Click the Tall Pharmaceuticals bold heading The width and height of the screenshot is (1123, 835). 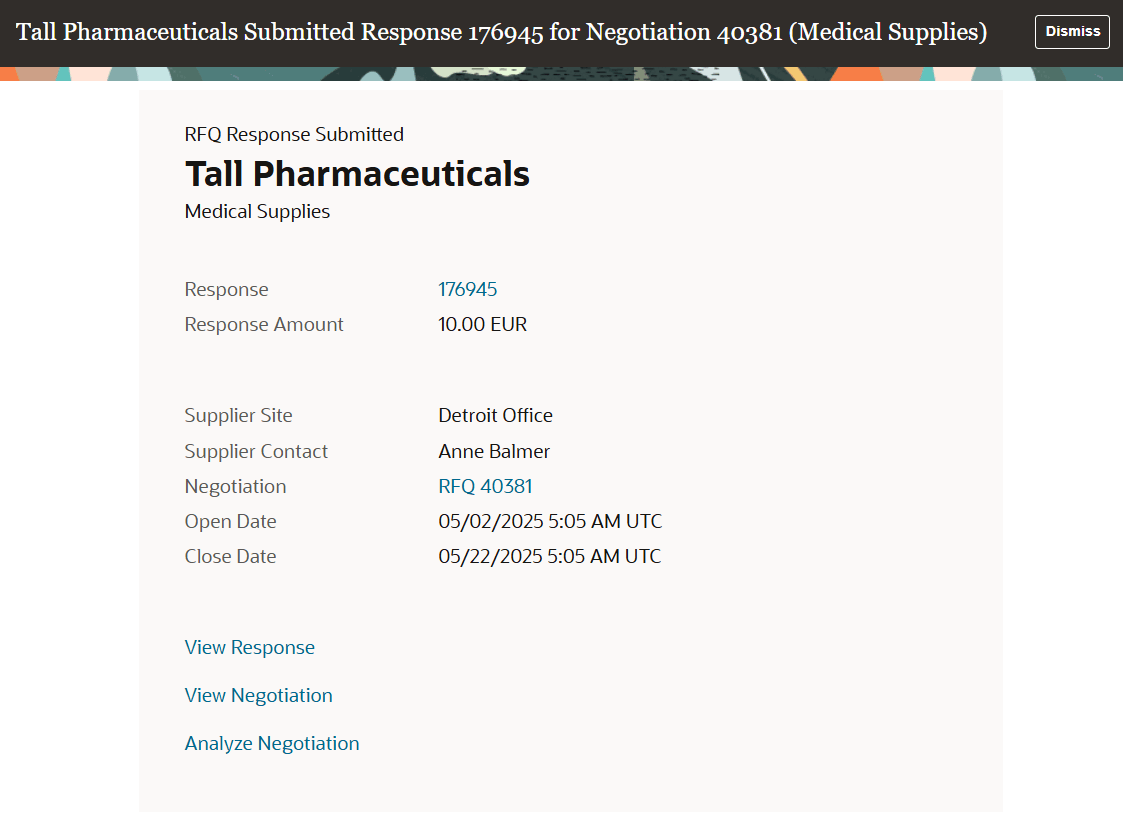357,174
